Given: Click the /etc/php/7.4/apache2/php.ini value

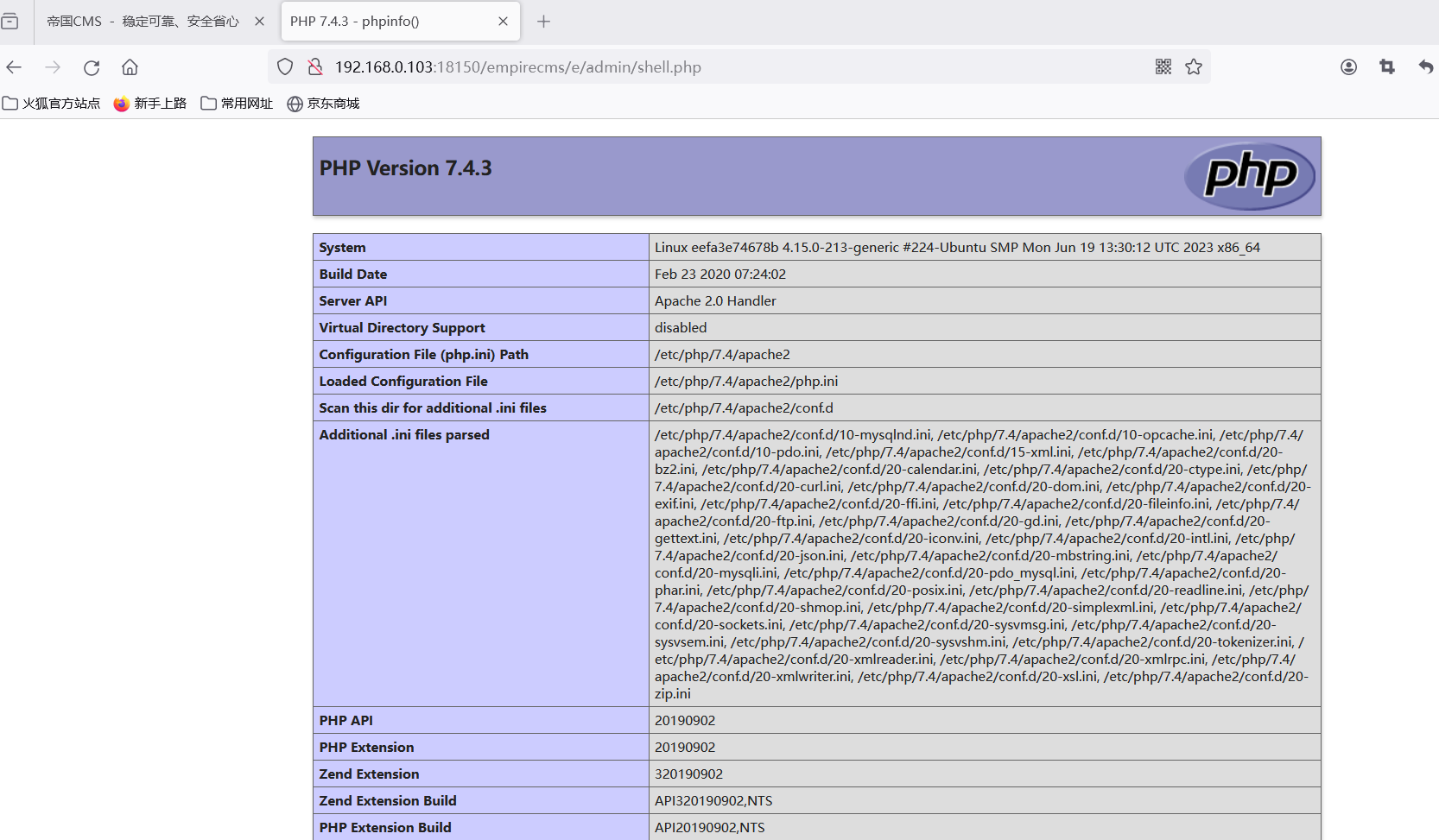Looking at the screenshot, I should coord(746,382).
